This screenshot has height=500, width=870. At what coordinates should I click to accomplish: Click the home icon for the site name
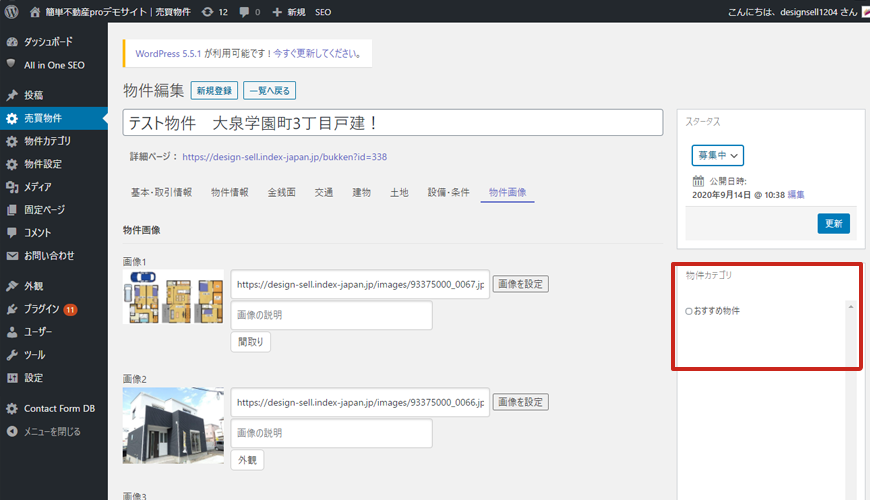coord(36,12)
